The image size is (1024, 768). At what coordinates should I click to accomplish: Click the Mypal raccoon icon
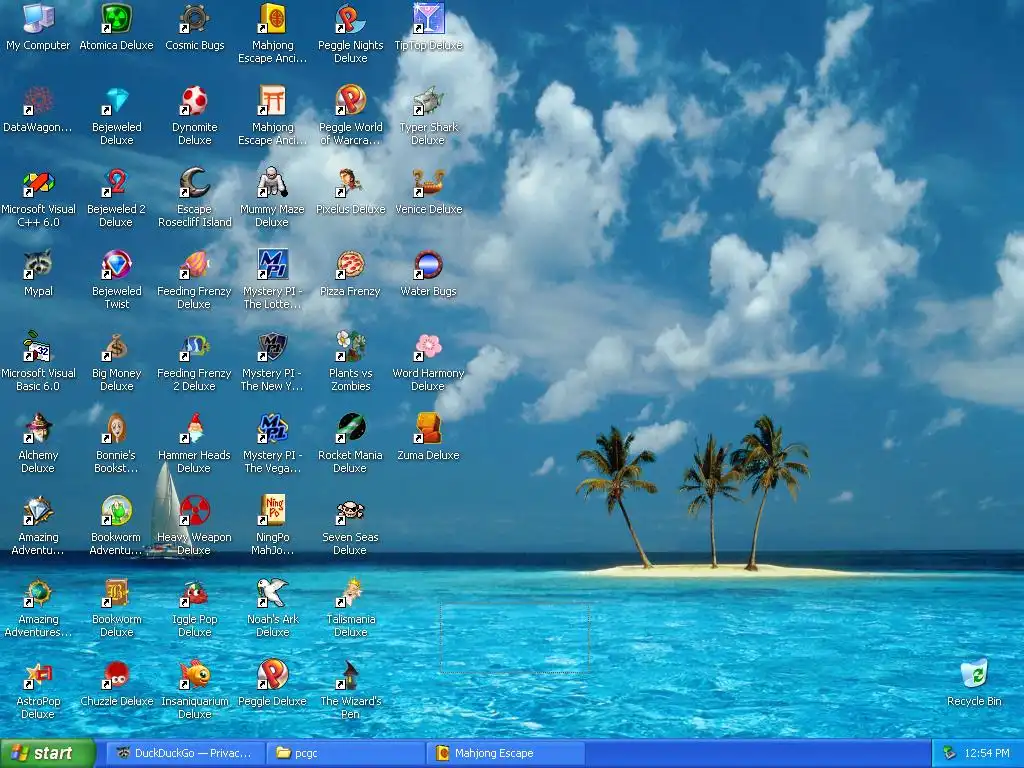pos(38,265)
